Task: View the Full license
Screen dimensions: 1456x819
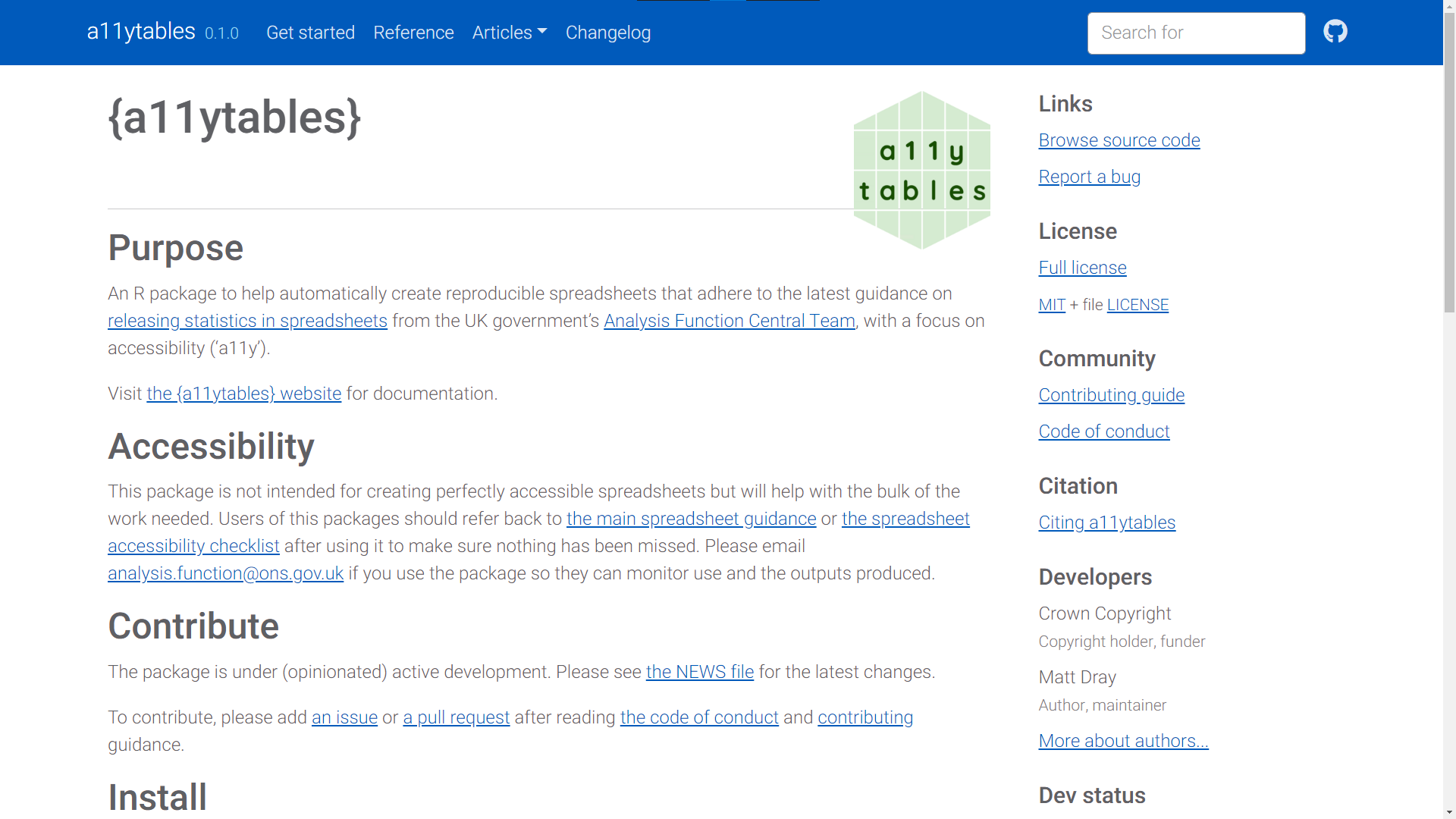Action: point(1082,268)
